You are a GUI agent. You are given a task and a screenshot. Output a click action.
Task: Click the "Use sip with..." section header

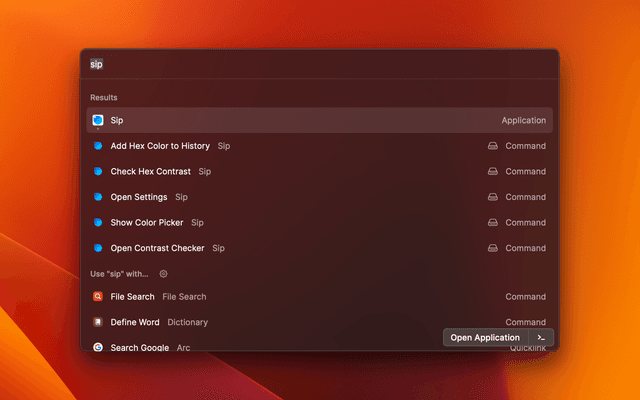pos(119,273)
